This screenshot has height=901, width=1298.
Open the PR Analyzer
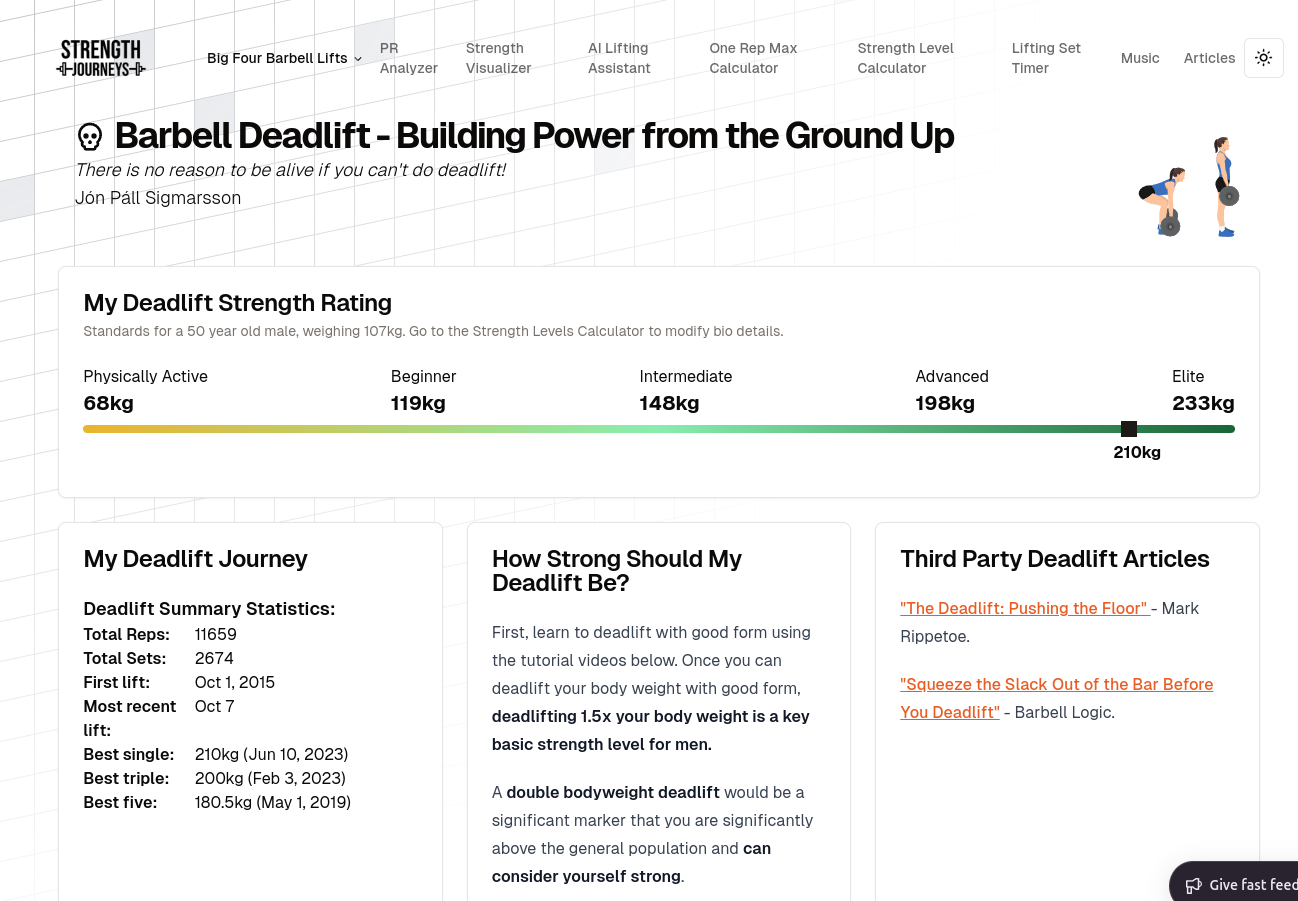click(x=408, y=58)
